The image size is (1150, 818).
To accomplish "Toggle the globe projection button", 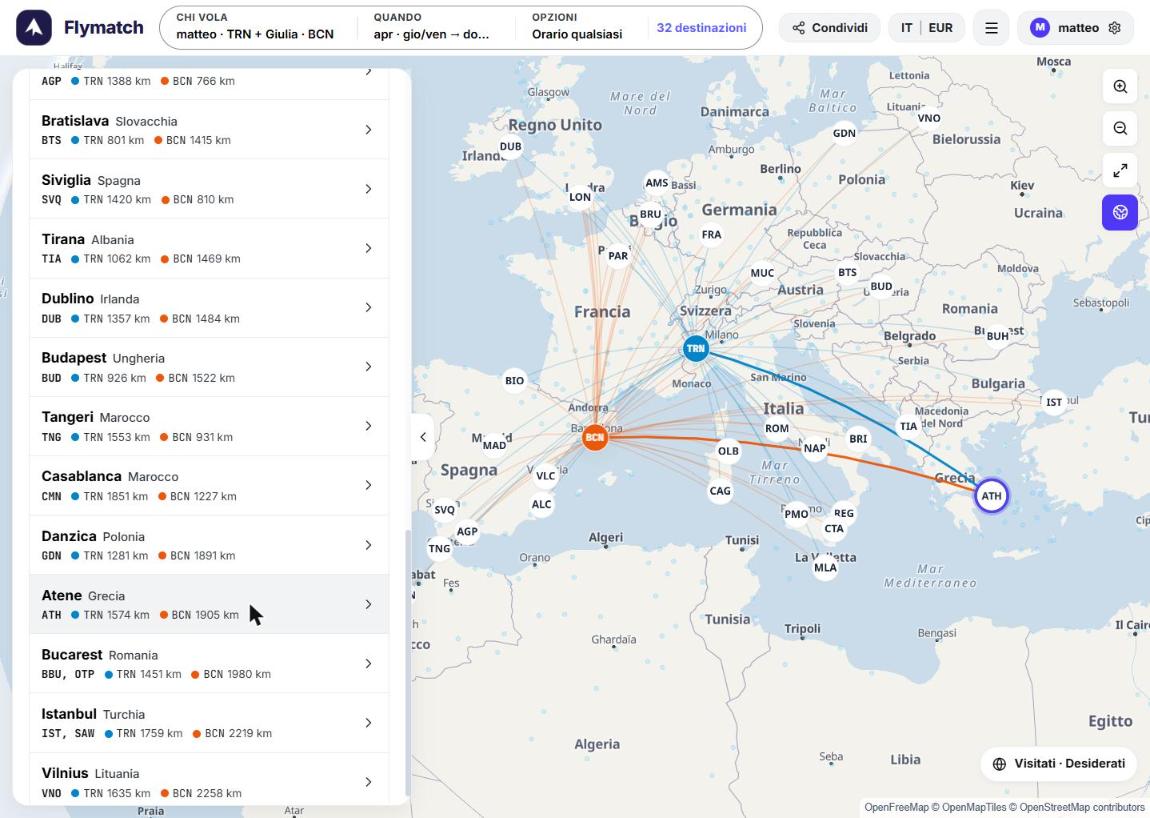I will point(1120,212).
